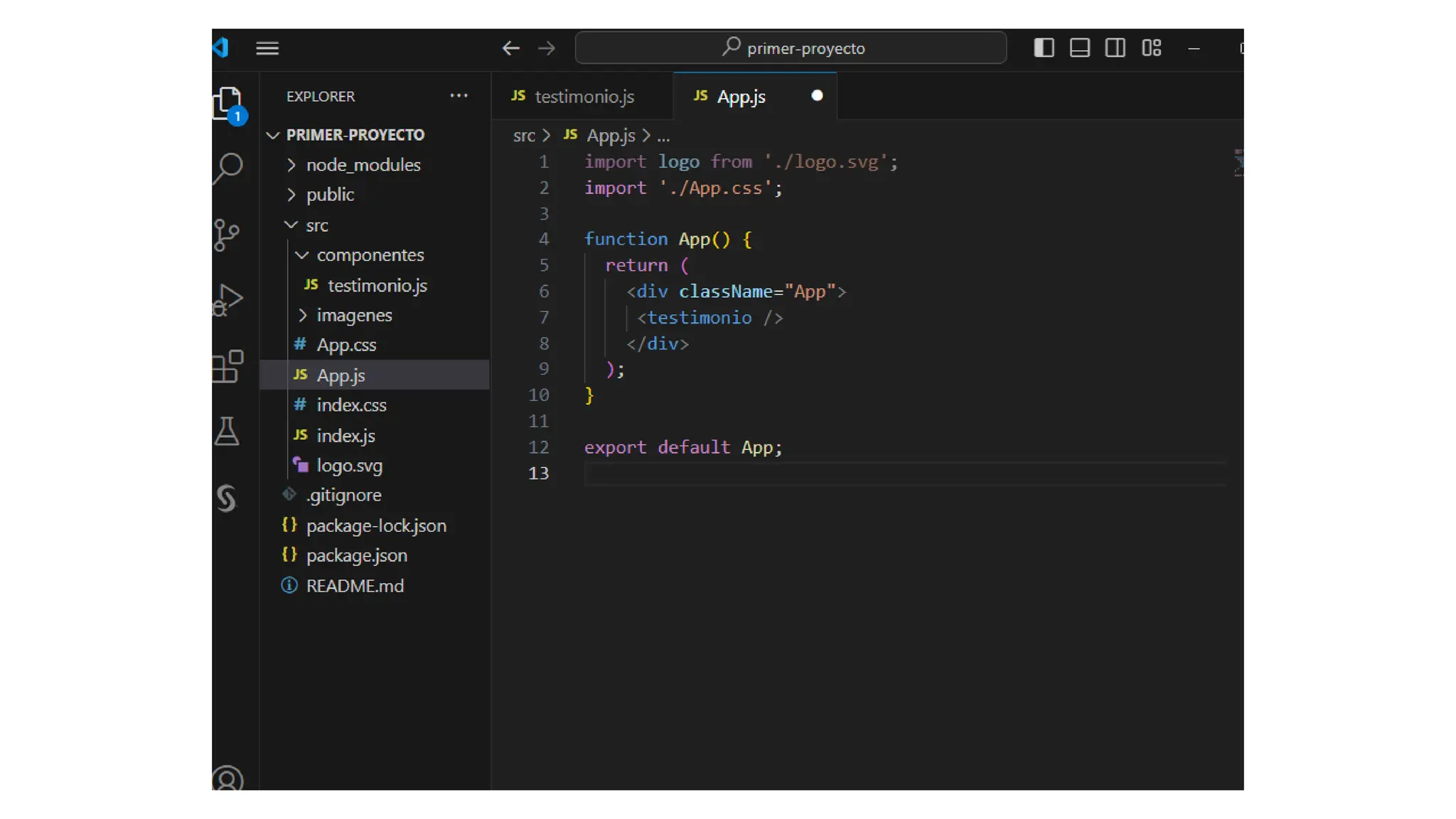Place cursor on empty line 13

coord(904,473)
